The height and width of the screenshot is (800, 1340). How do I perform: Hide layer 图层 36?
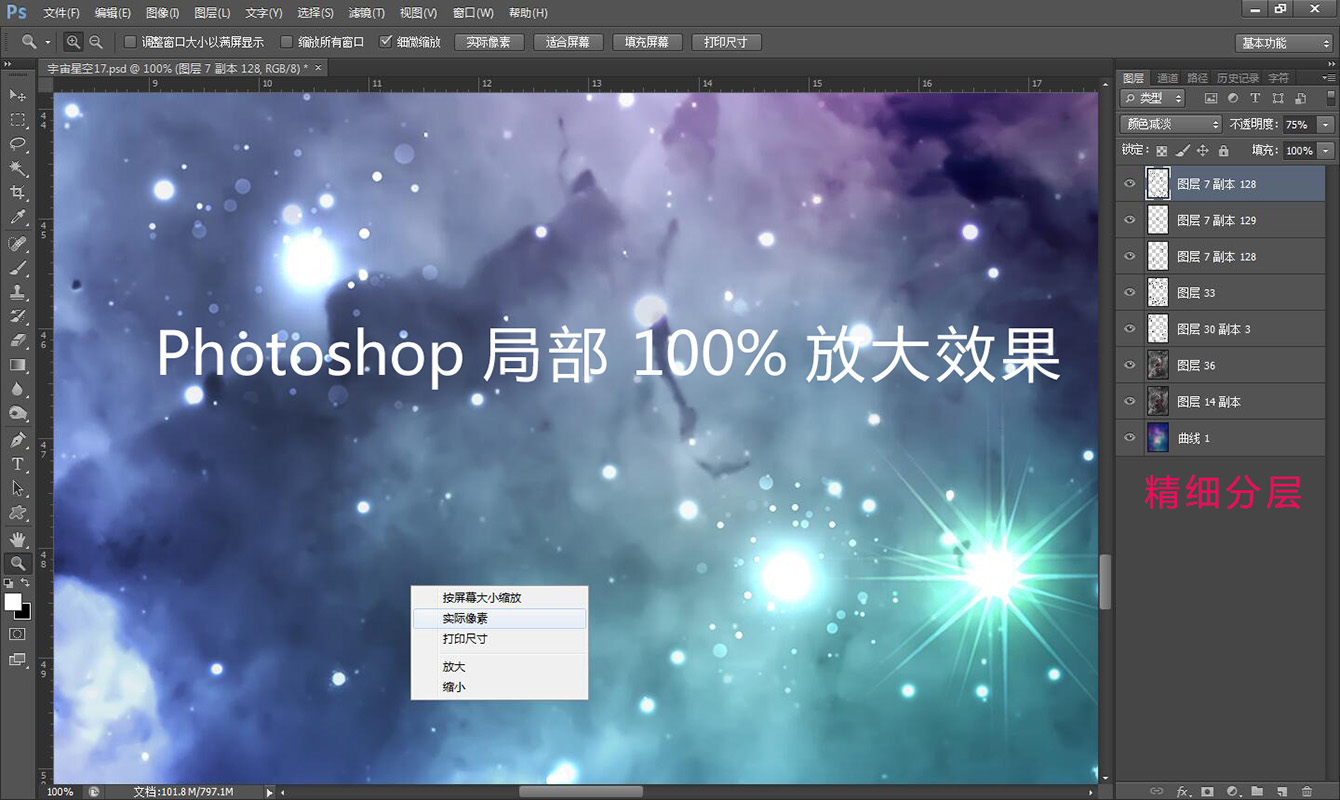[1130, 365]
